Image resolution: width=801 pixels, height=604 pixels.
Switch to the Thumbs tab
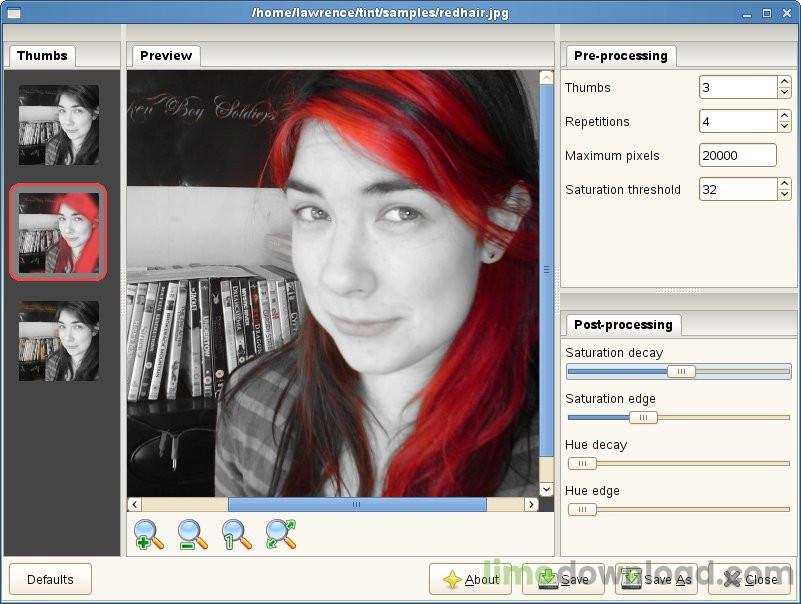pyautogui.click(x=42, y=56)
